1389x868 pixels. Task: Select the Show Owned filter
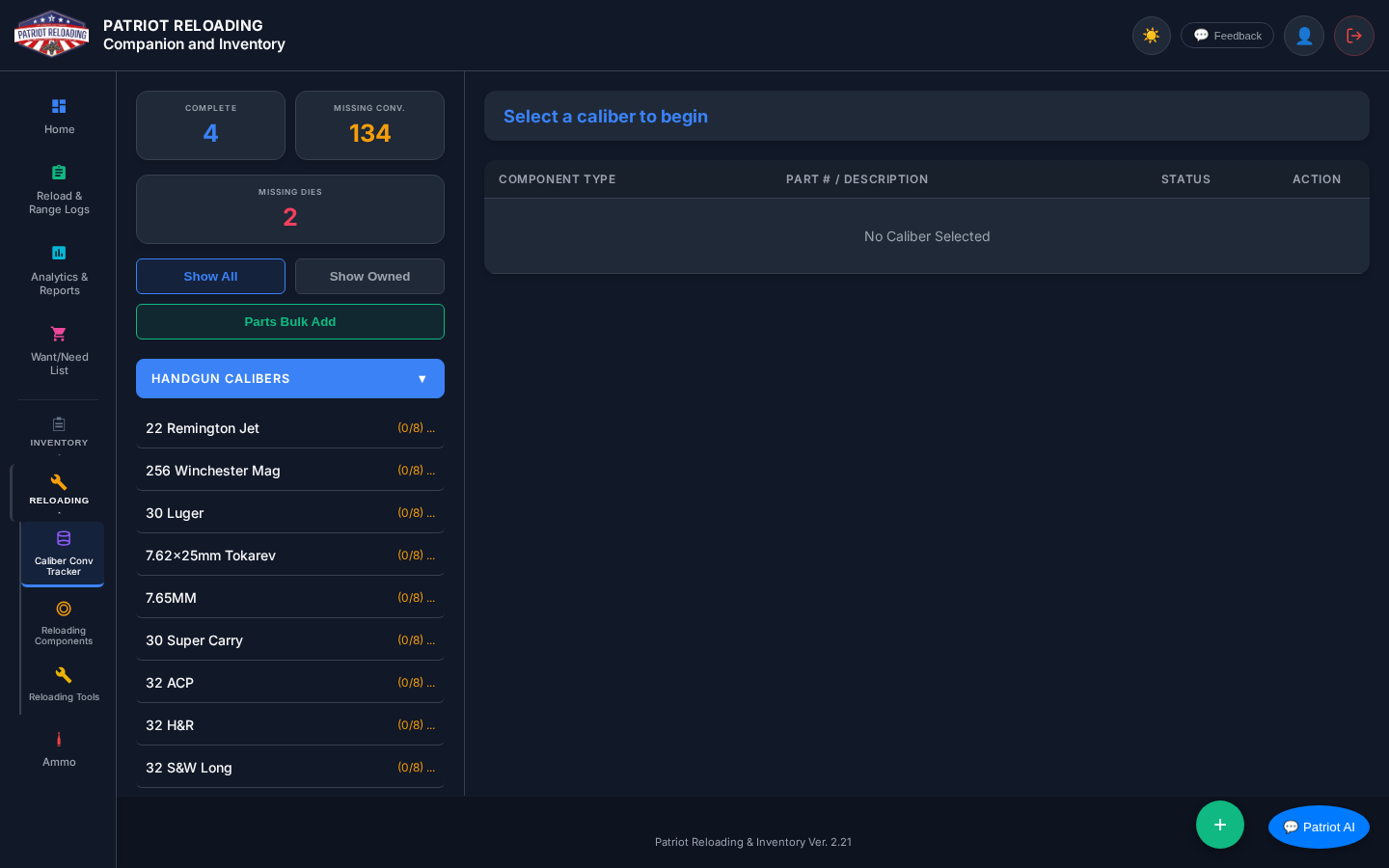(x=369, y=276)
